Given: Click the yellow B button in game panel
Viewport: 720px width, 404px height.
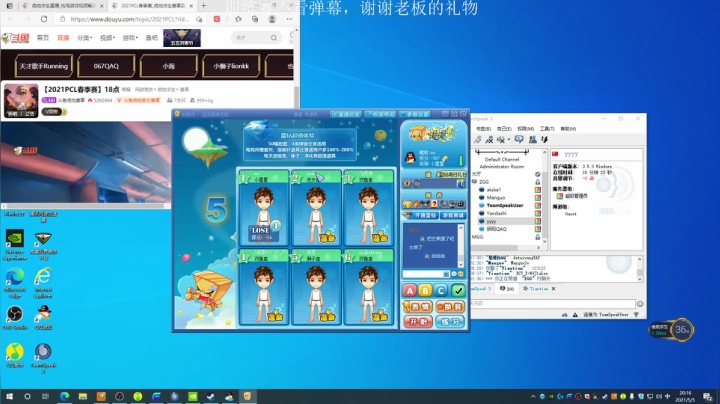Looking at the screenshot, I should [425, 290].
